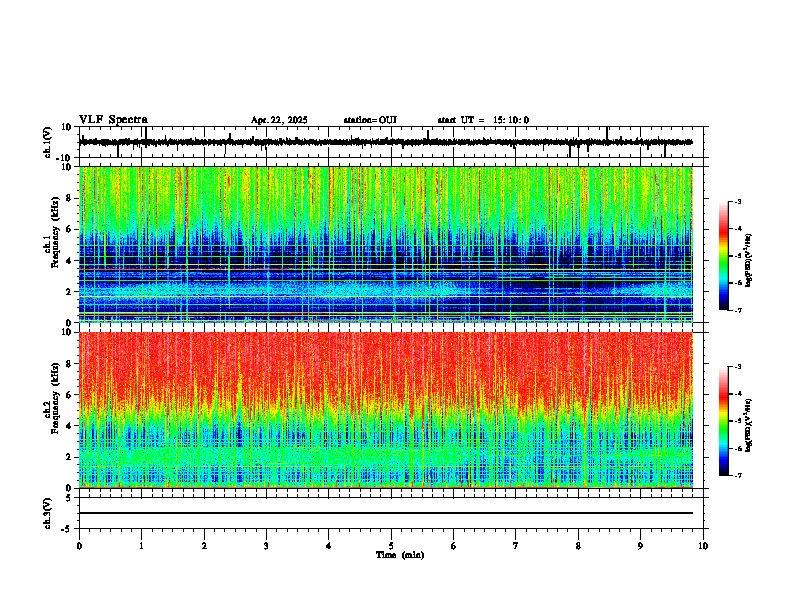The height and width of the screenshot is (612, 792).
Task: Select the "start UT = 15:10:0" text
Action: pyautogui.click(x=483, y=120)
